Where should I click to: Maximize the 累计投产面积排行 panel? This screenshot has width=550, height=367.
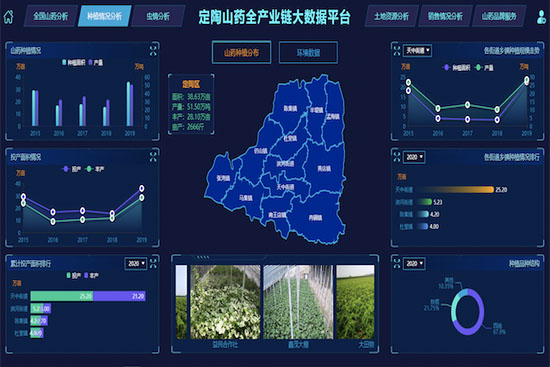pos(153,263)
